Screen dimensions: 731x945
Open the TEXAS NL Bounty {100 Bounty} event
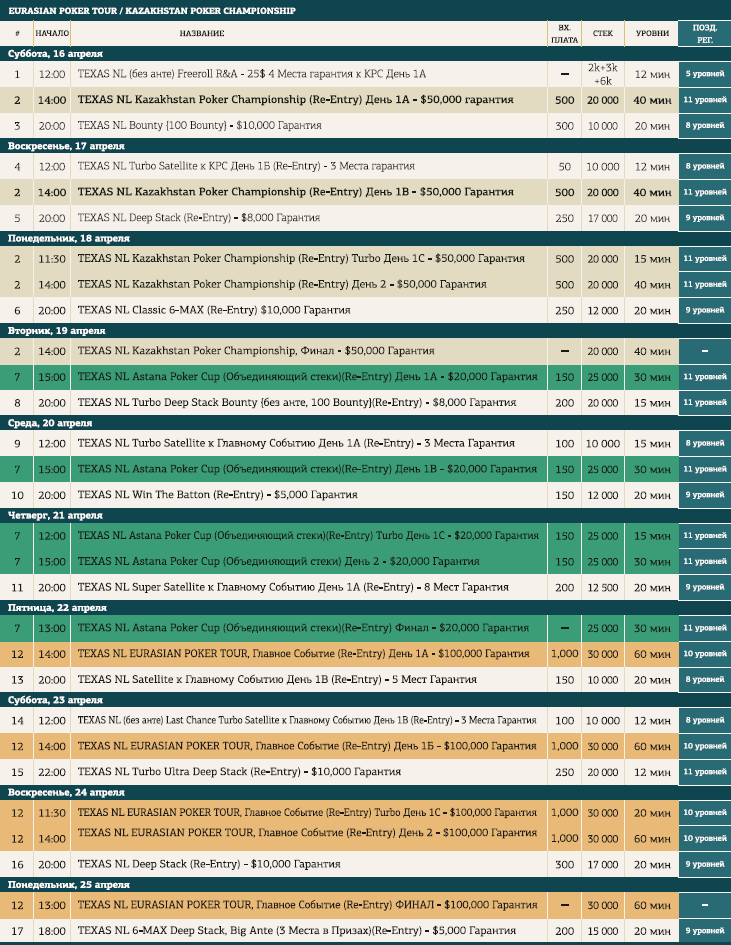199,126
